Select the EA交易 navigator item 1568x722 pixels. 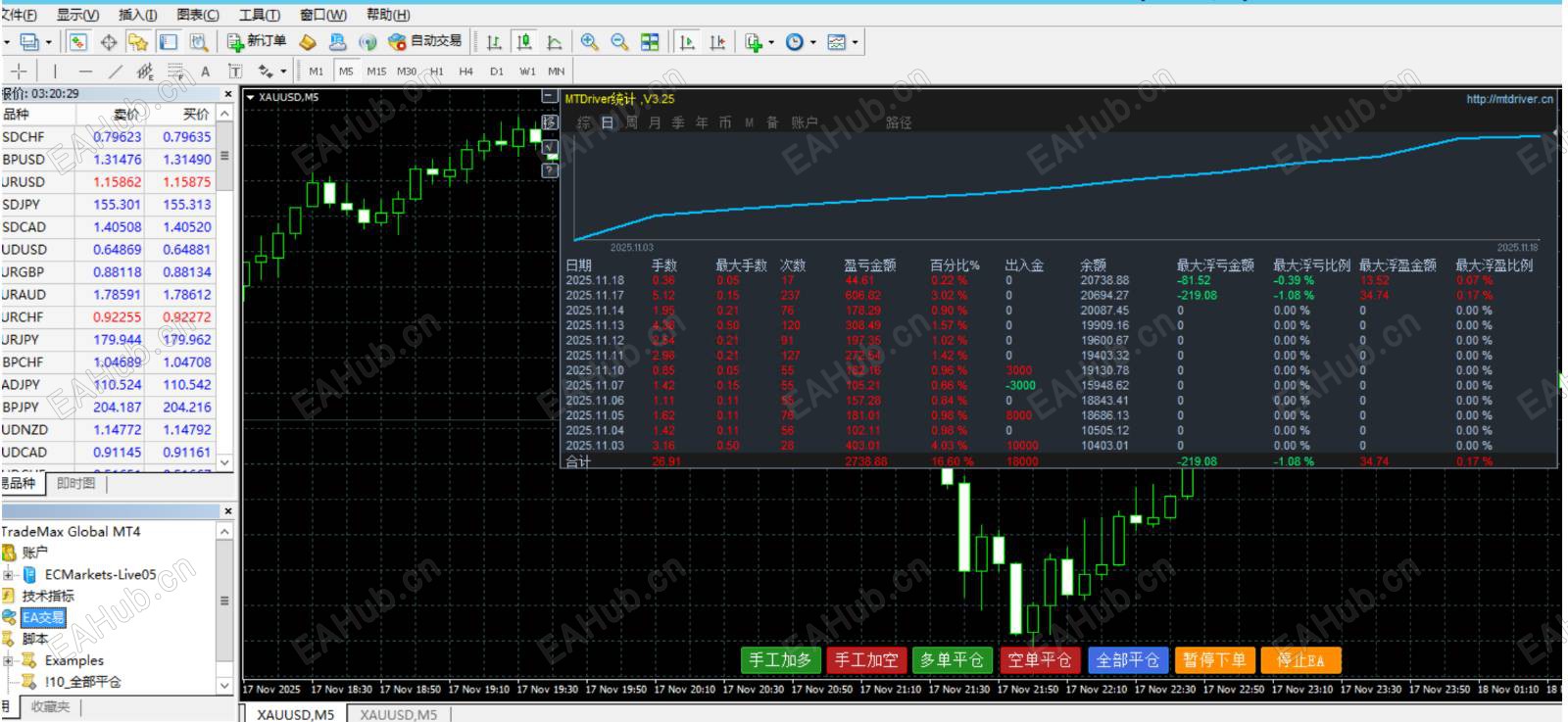pos(43,617)
